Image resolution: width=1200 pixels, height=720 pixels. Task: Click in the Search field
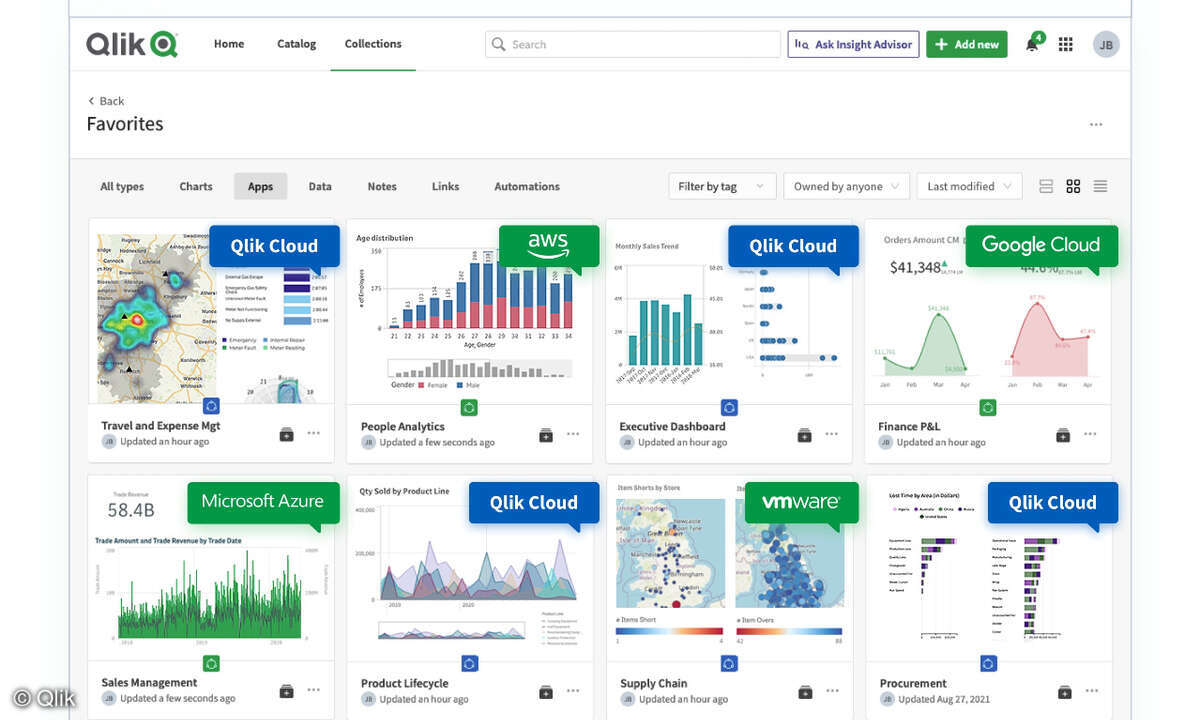point(633,44)
